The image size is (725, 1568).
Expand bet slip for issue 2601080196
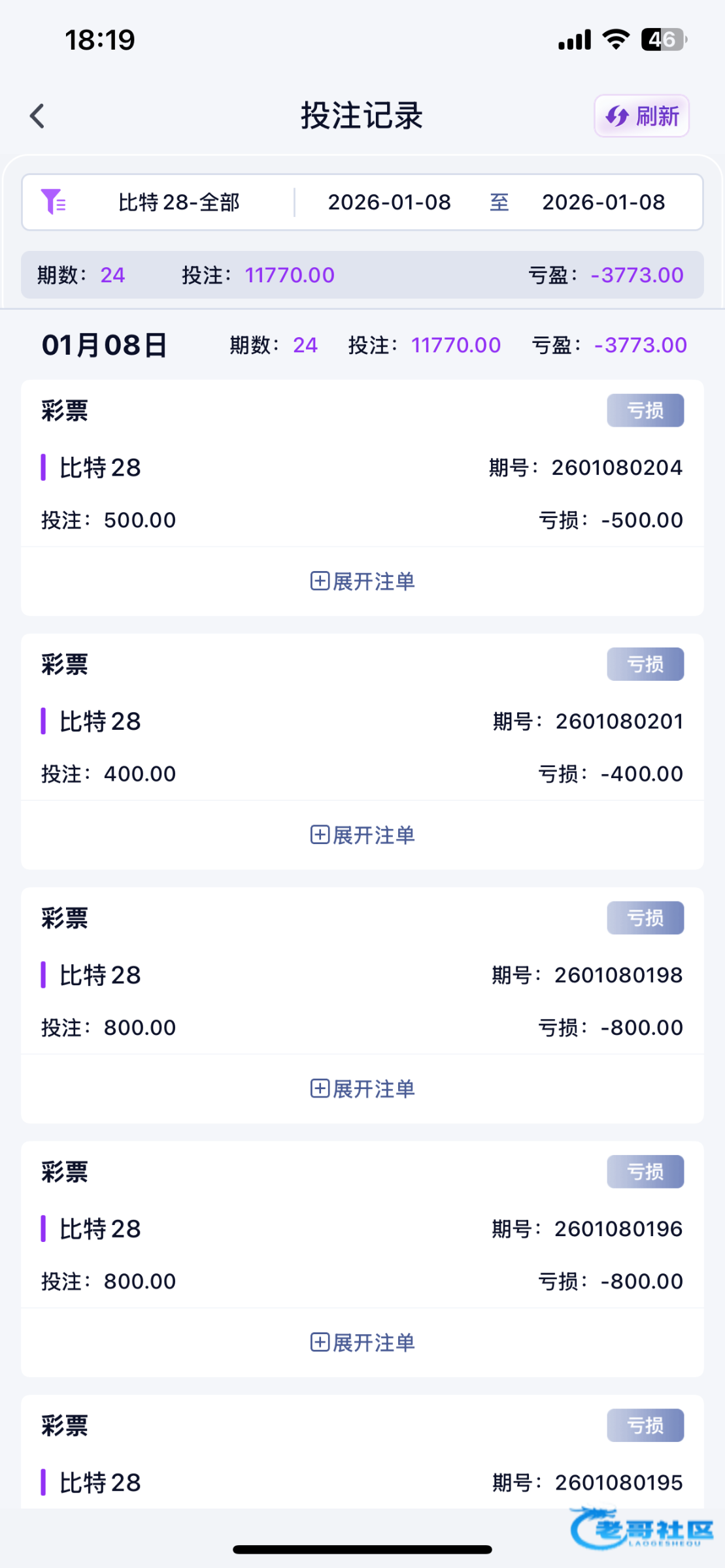click(362, 1343)
